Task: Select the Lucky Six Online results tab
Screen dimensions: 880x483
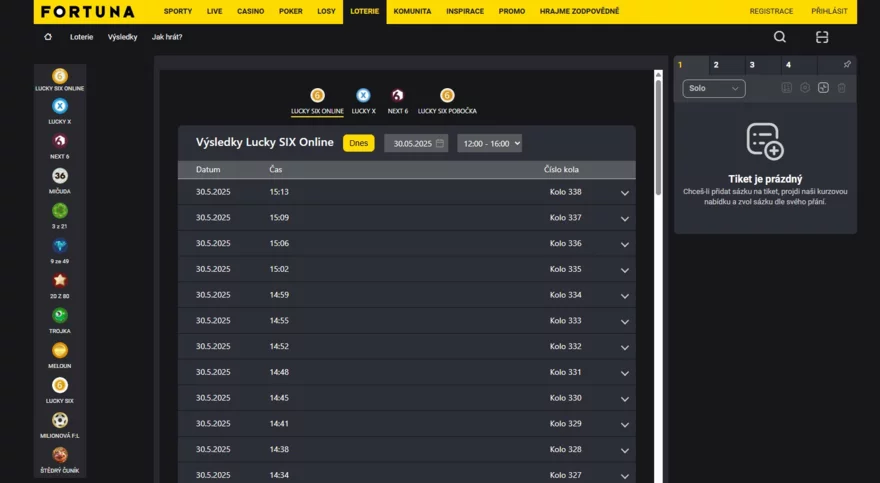Action: point(317,102)
